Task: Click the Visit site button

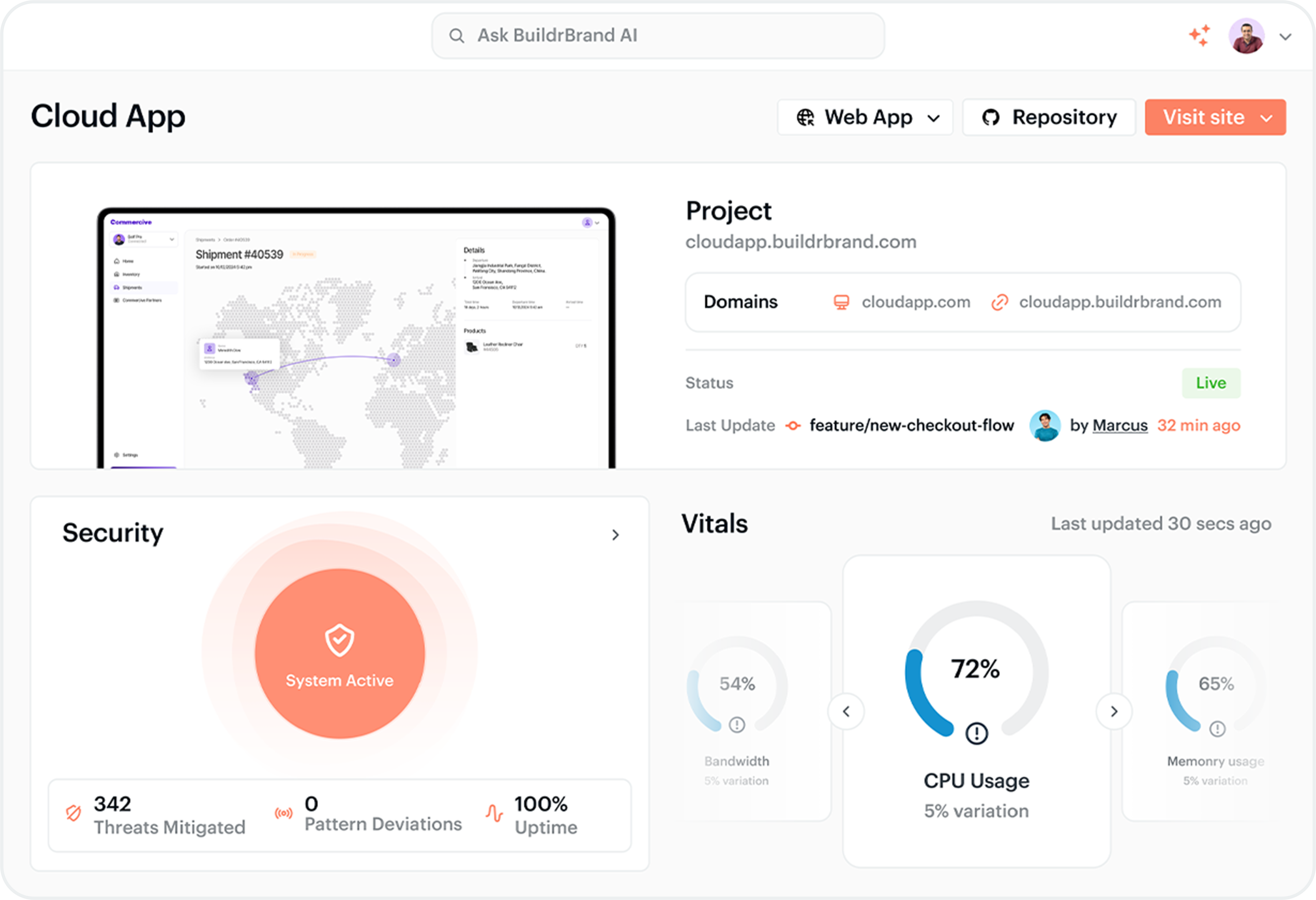Action: pos(1215,117)
